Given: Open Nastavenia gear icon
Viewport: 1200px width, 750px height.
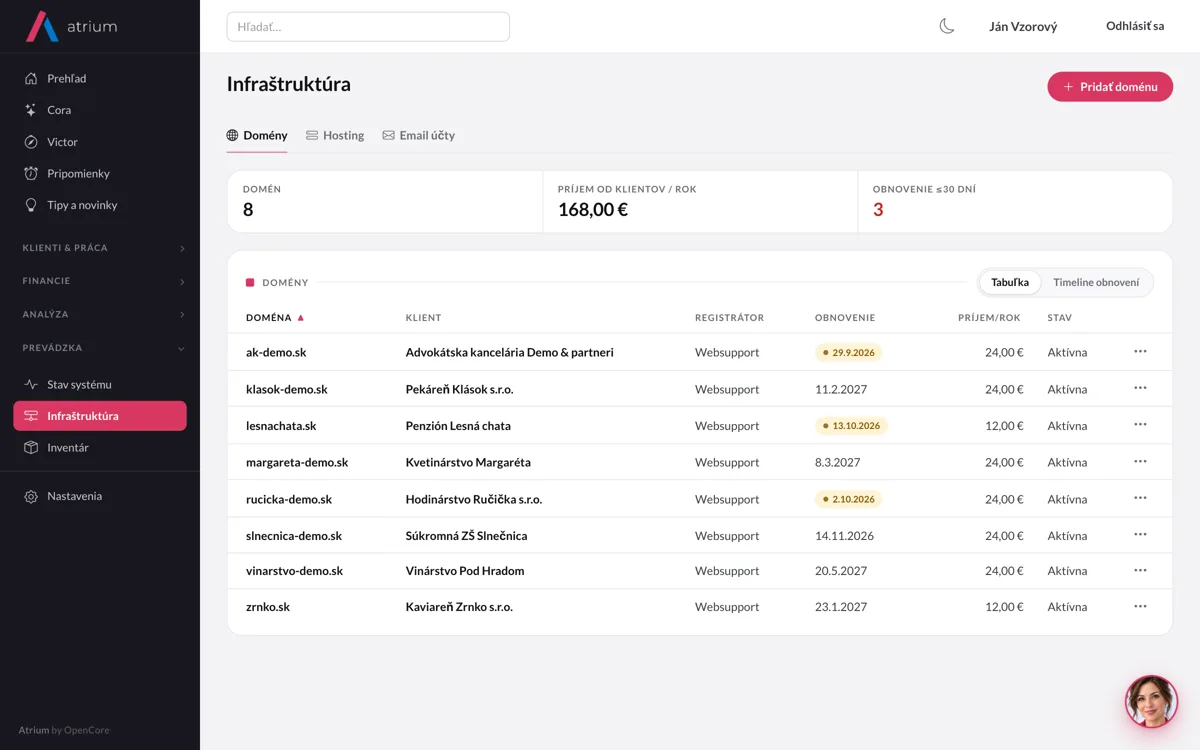Looking at the screenshot, I should coord(31,496).
